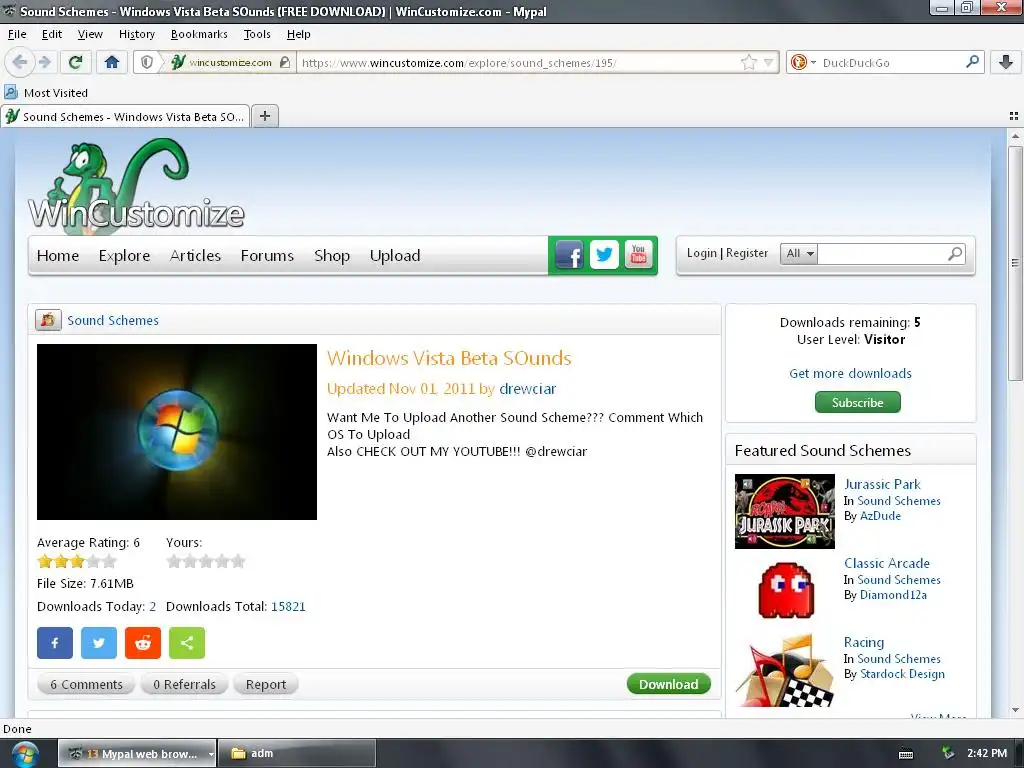Open the Windows Start orb

pos(24,754)
